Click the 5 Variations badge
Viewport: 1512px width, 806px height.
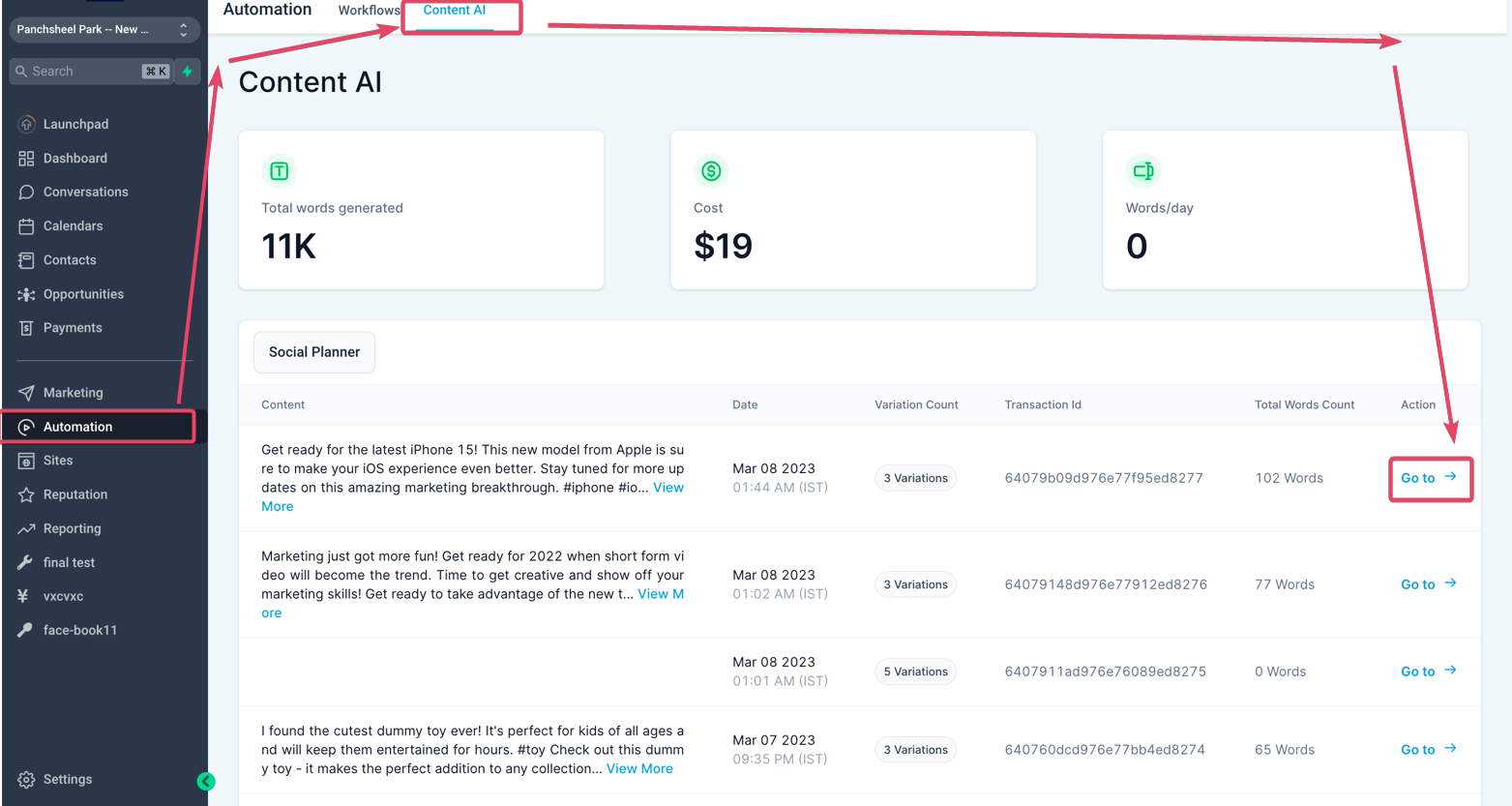coord(915,672)
